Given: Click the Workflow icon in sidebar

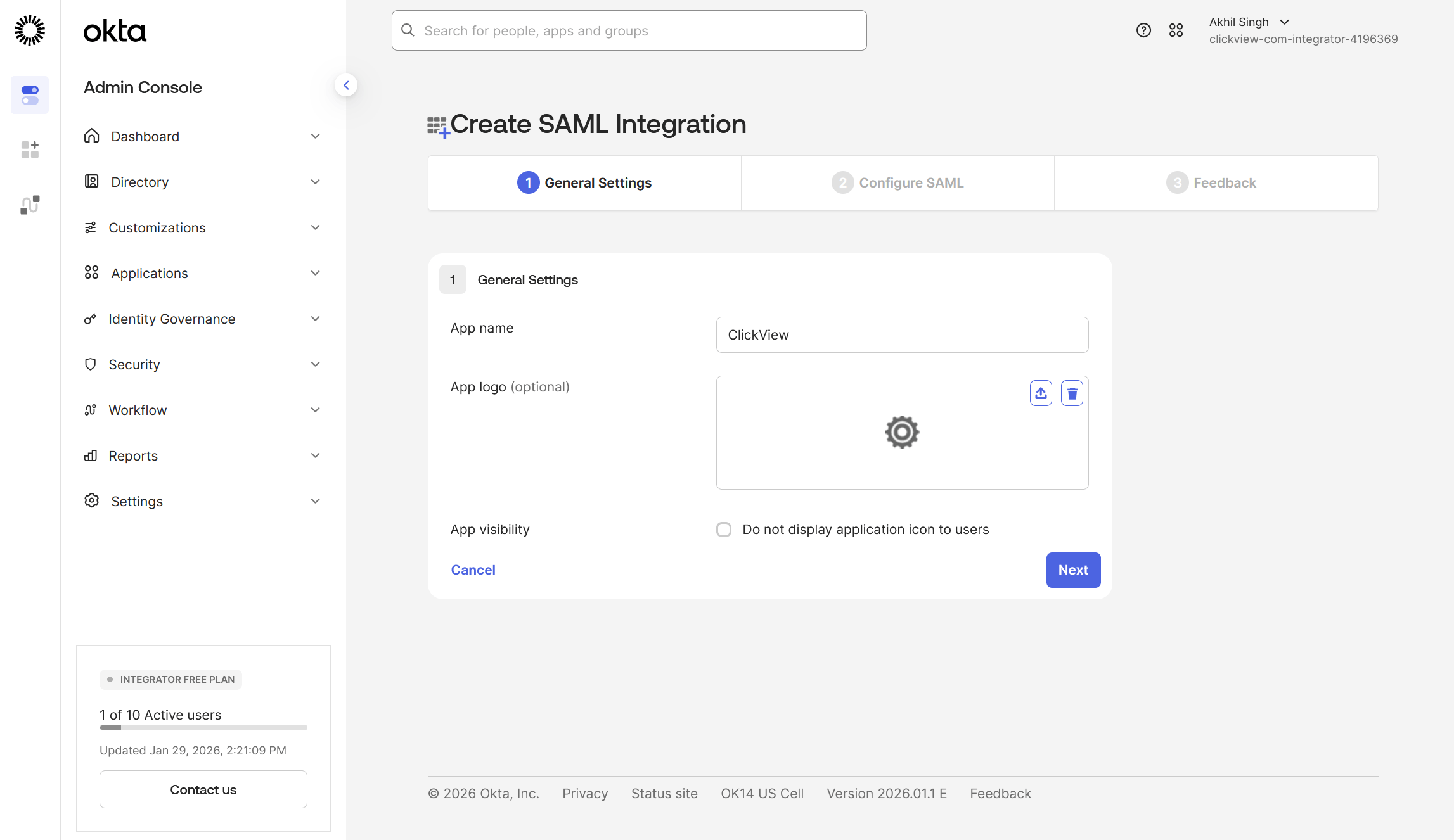Looking at the screenshot, I should [x=90, y=410].
